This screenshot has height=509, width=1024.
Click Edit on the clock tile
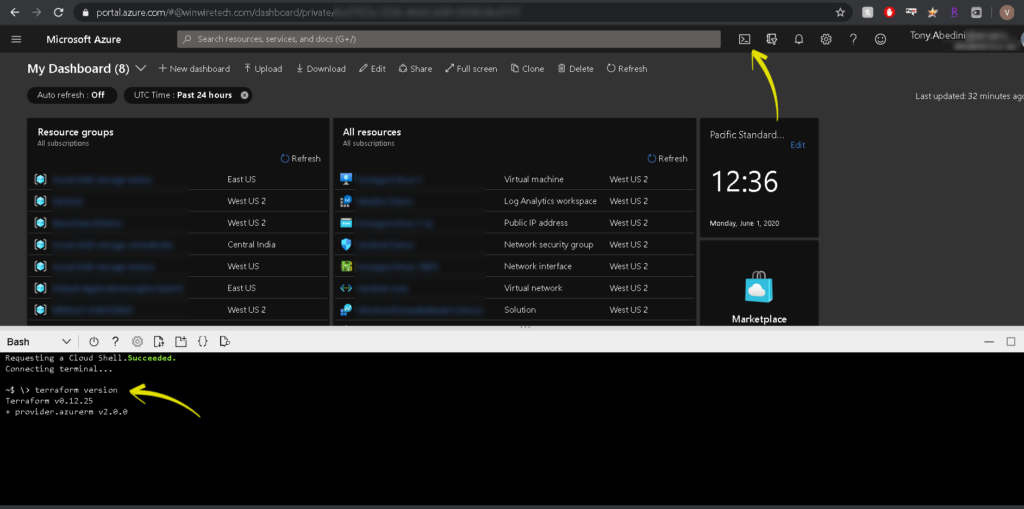point(797,145)
